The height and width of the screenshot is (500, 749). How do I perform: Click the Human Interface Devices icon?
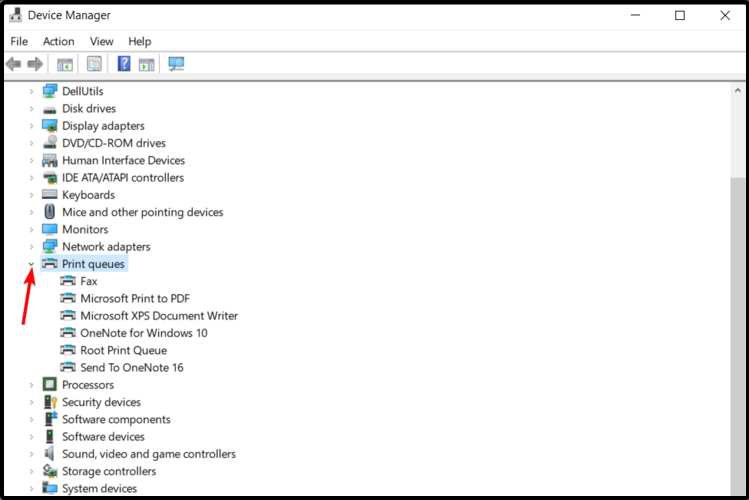click(x=50, y=160)
